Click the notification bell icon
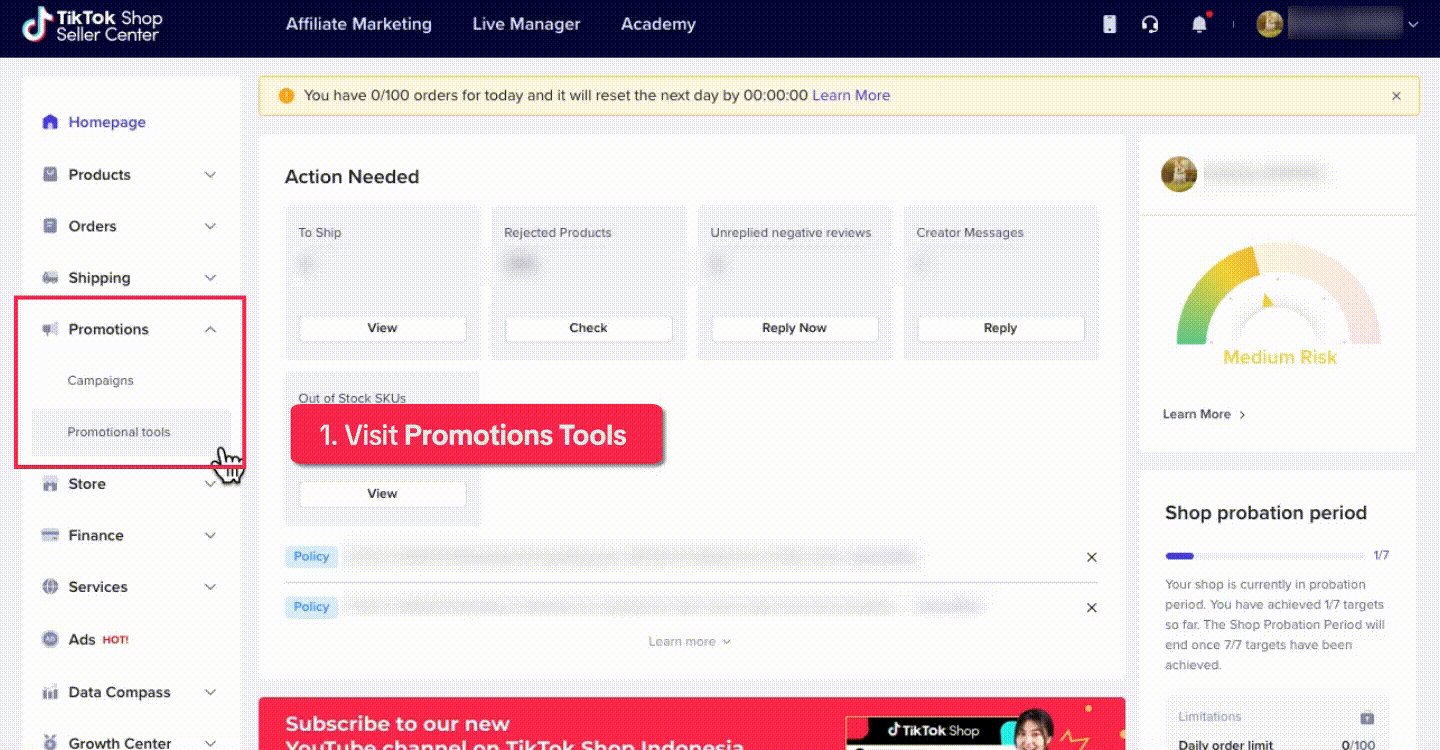This screenshot has width=1440, height=750. click(1200, 24)
